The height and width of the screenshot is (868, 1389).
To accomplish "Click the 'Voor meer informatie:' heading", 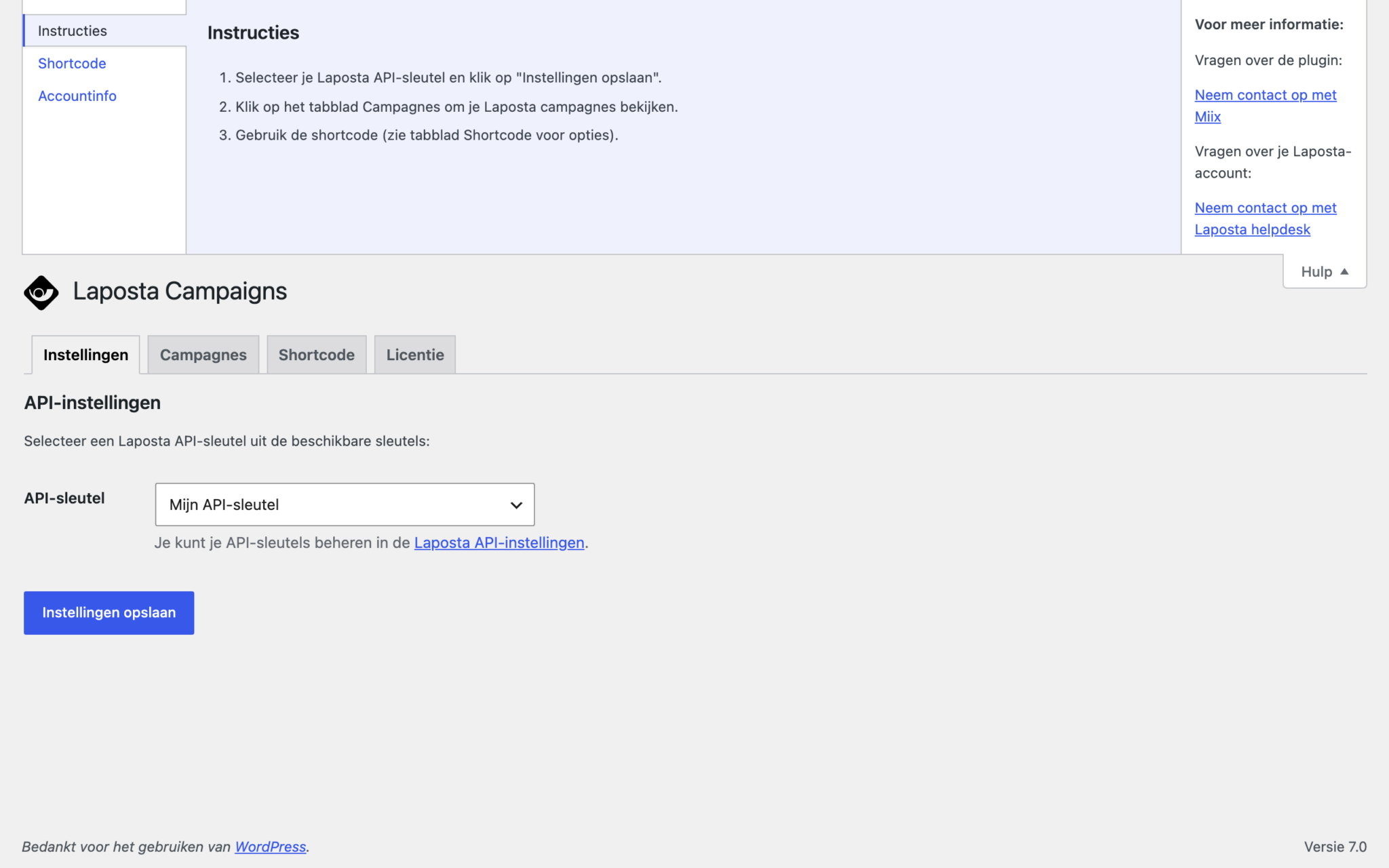I will (x=1269, y=24).
